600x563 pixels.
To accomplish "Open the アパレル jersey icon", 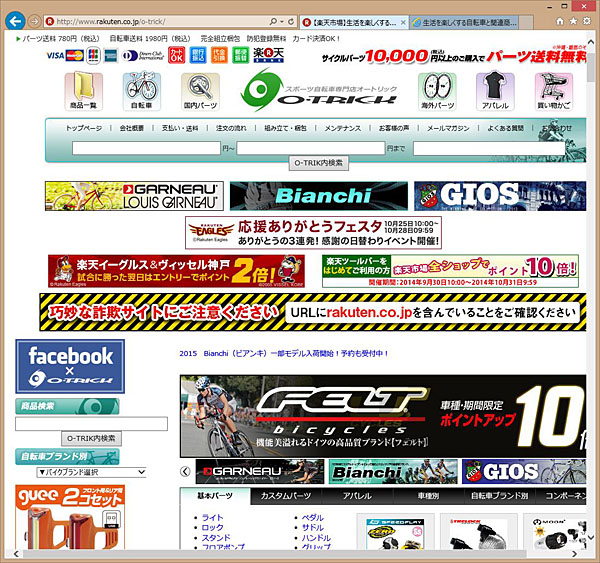I will (495, 91).
